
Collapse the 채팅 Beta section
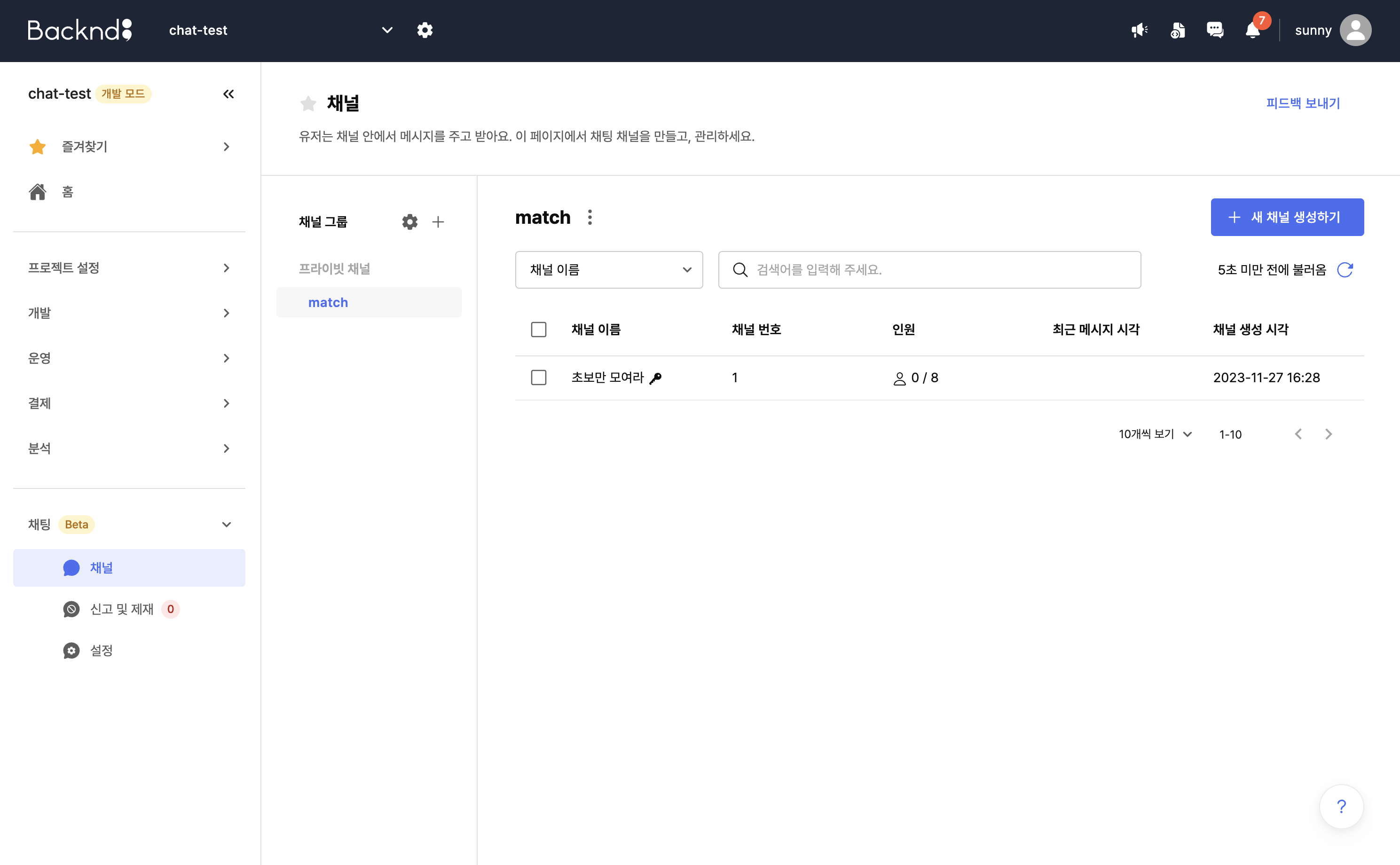(129, 525)
